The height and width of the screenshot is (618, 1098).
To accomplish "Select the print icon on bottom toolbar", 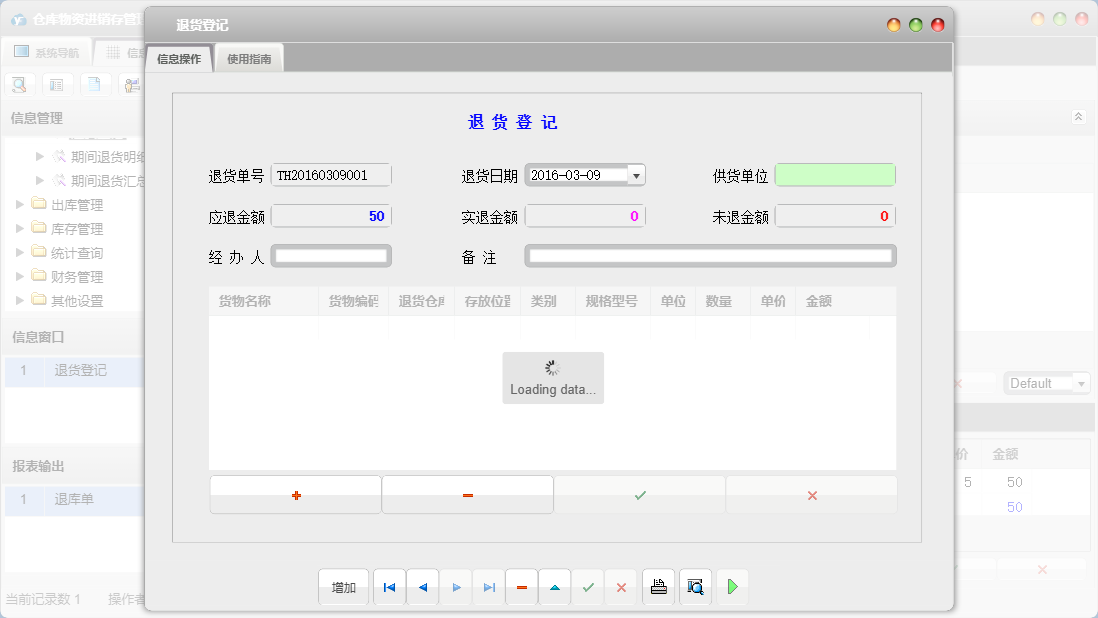I will pyautogui.click(x=658, y=587).
